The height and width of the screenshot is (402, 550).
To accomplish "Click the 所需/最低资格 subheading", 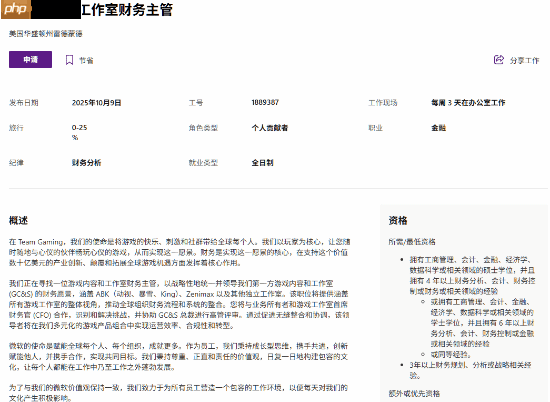I will (412, 242).
